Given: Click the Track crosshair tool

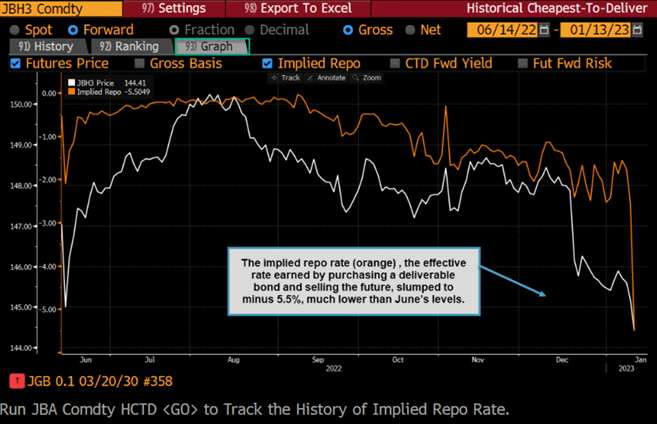Looking at the screenshot, I should pyautogui.click(x=285, y=77).
